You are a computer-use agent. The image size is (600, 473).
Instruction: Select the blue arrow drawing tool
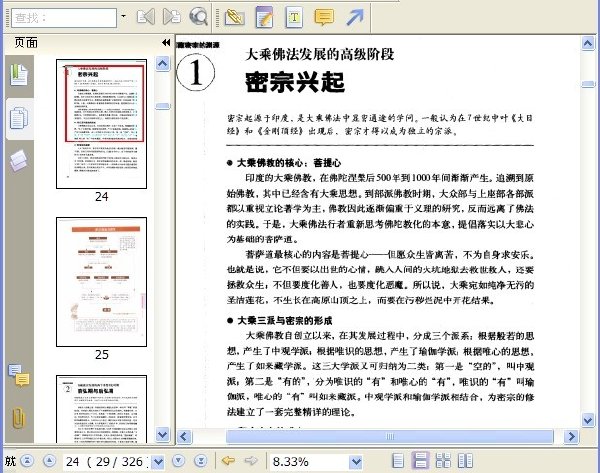click(355, 17)
